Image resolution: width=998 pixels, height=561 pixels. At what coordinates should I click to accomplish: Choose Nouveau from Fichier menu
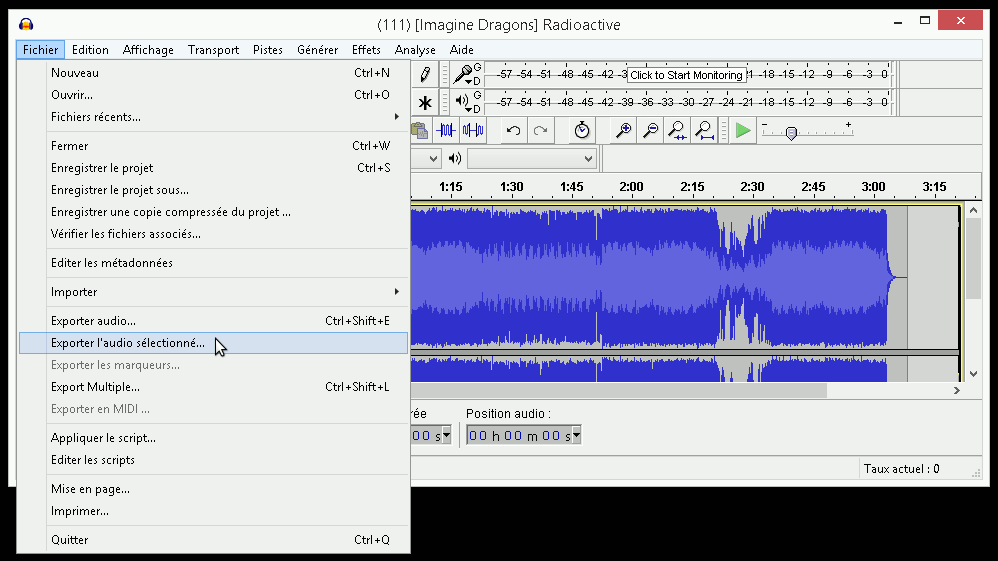pyautogui.click(x=213, y=73)
